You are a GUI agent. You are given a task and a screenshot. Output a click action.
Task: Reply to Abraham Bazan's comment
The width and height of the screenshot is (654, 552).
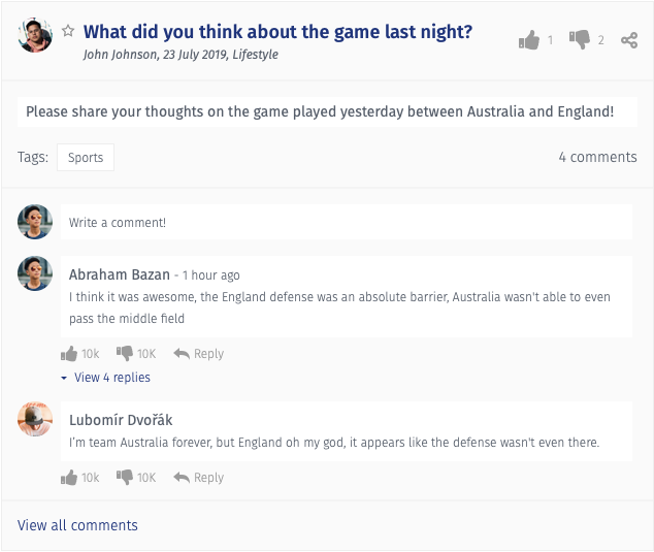tap(199, 353)
